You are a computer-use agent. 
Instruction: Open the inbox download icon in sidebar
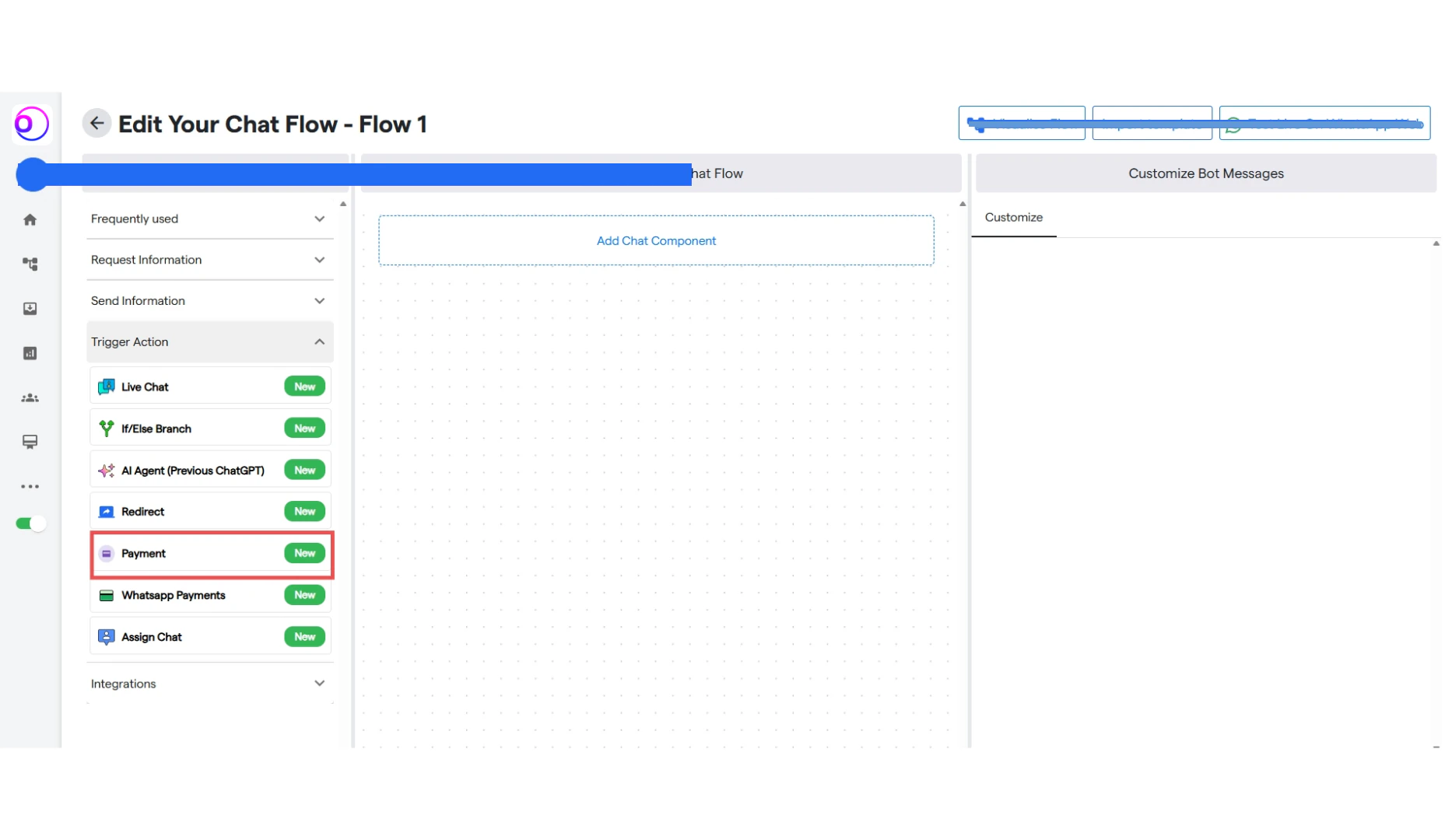pyautogui.click(x=30, y=309)
